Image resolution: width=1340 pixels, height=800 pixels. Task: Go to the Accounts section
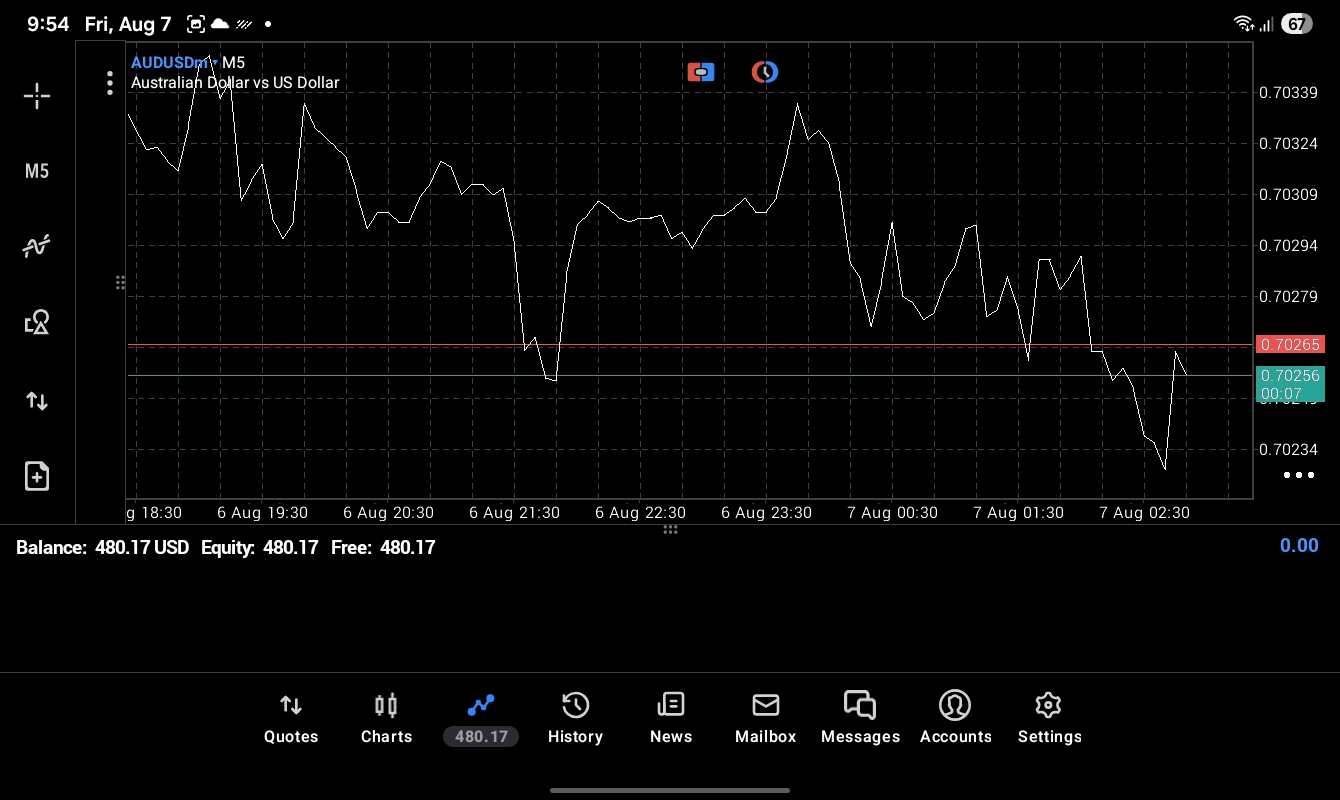pyautogui.click(x=955, y=719)
